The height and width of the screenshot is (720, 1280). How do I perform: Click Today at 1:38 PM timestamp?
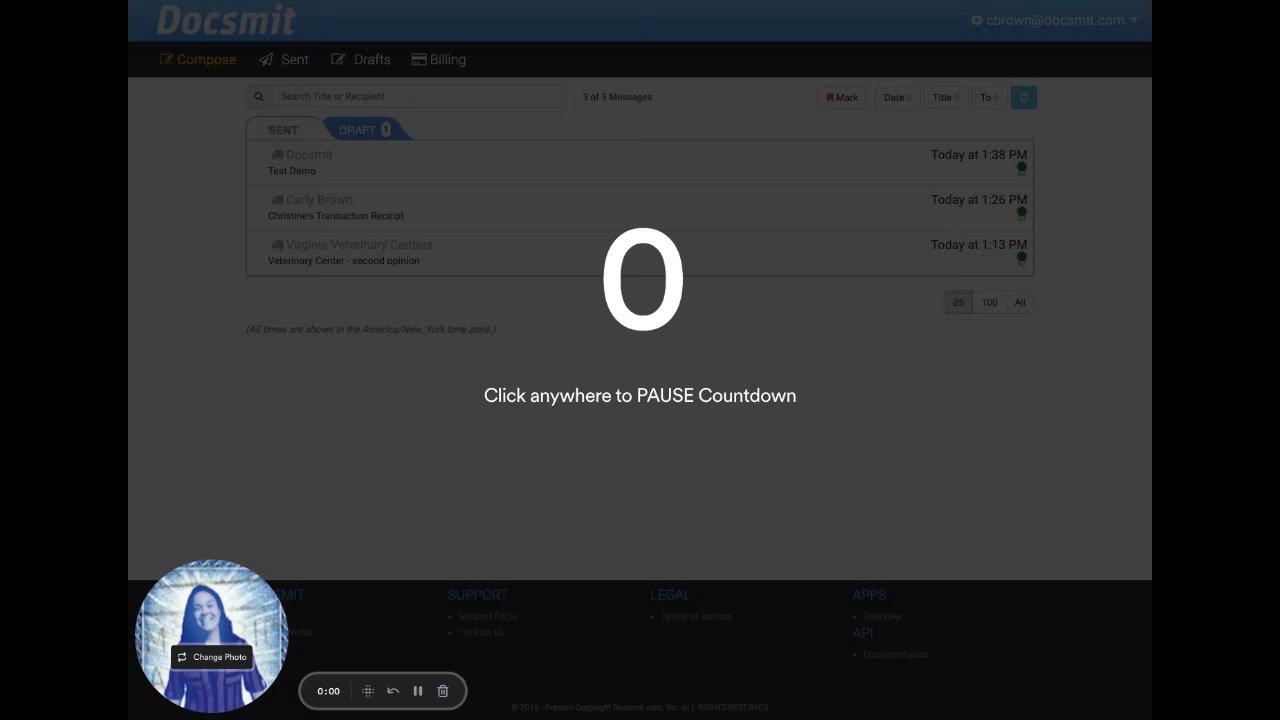coord(978,155)
